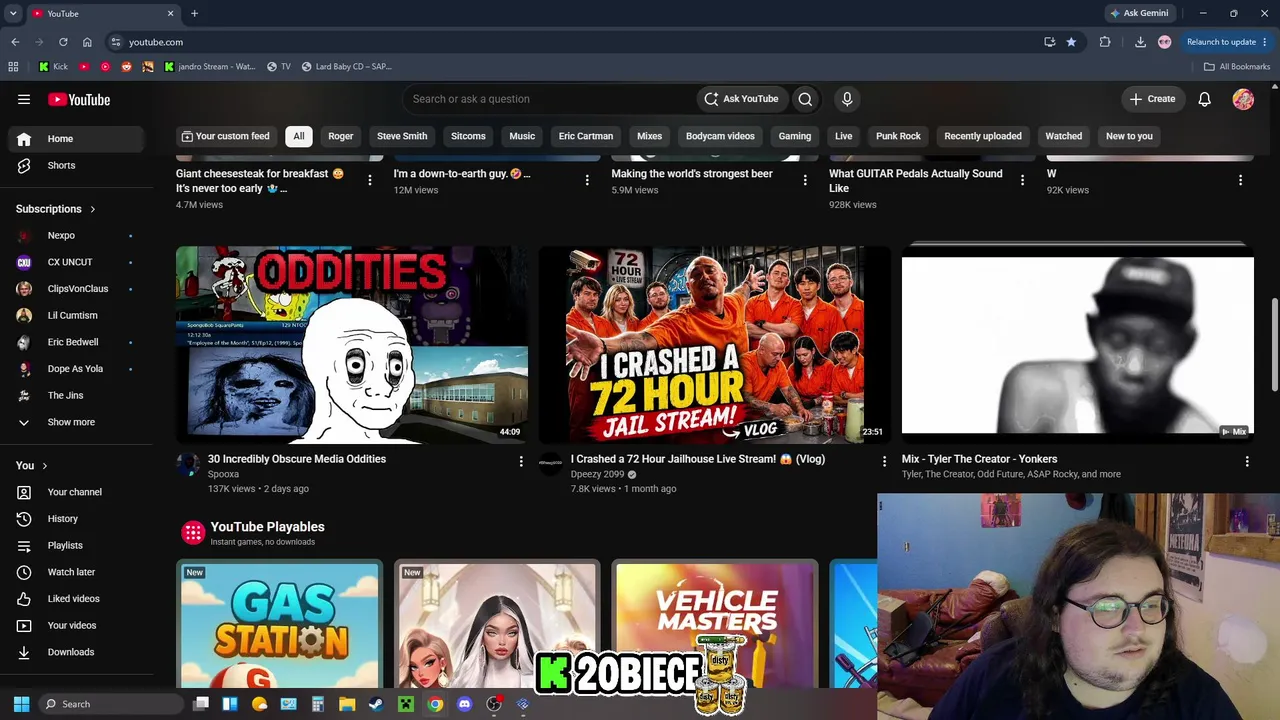Screen dimensions: 1280x720
Task: Expand the You section
Action: (x=32, y=465)
